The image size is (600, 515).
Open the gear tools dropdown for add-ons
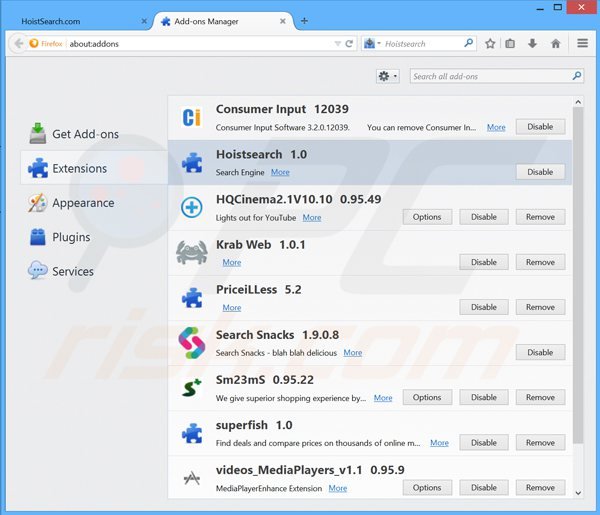pos(388,77)
